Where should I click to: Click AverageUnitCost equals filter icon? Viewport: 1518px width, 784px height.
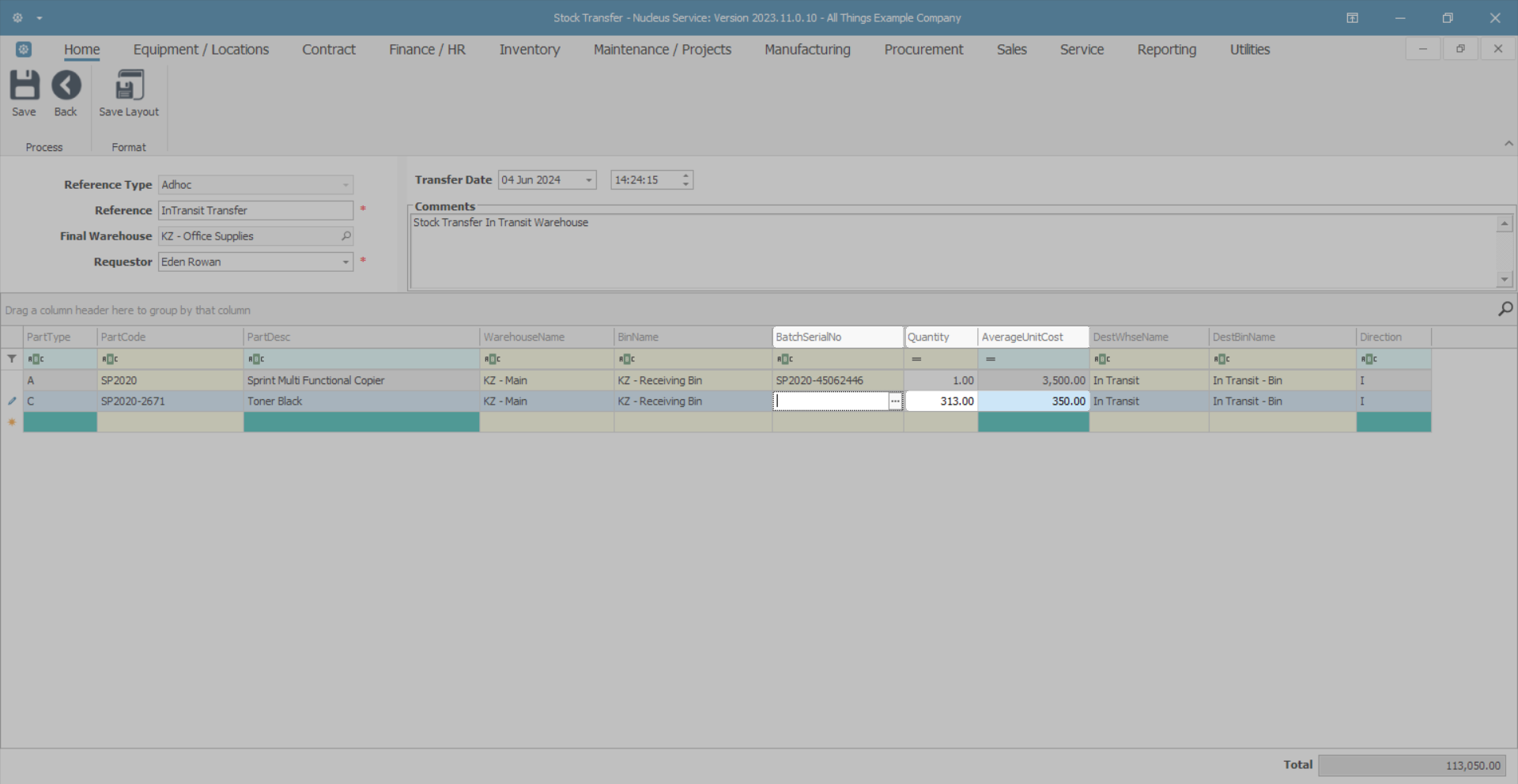tap(991, 359)
